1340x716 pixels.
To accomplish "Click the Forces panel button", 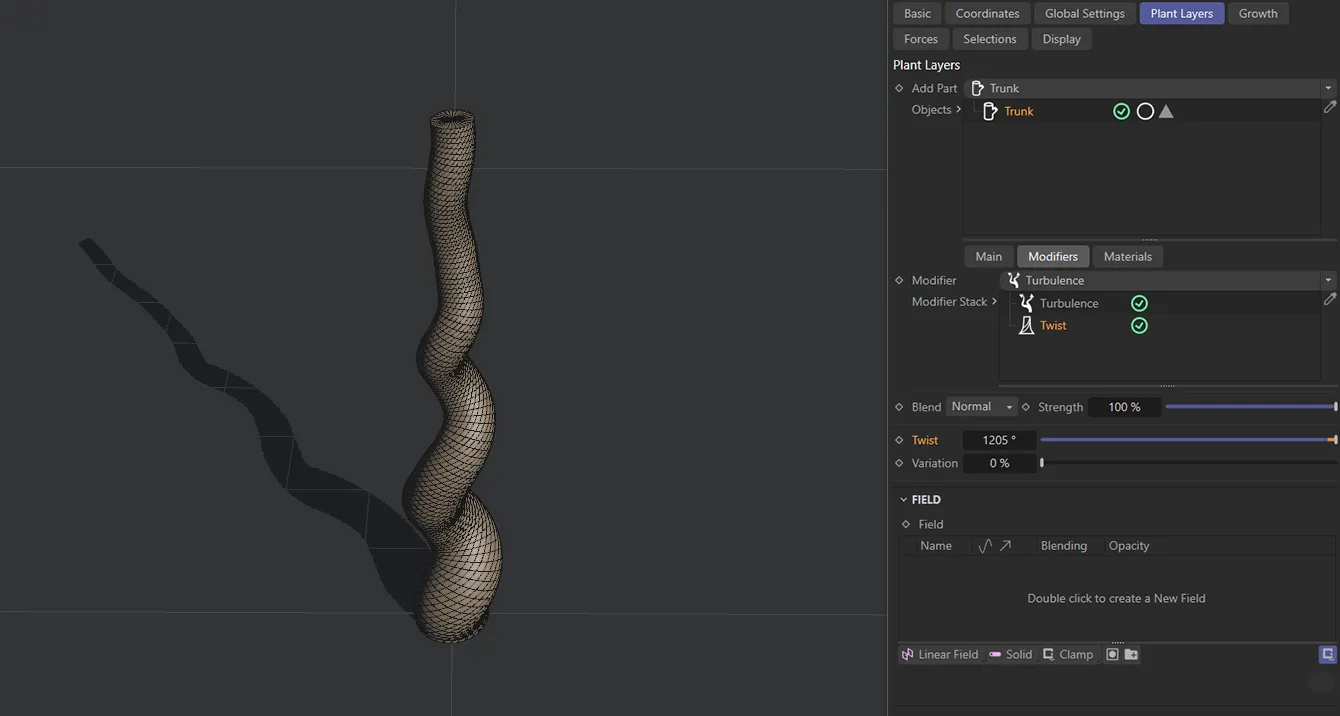I will (920, 38).
